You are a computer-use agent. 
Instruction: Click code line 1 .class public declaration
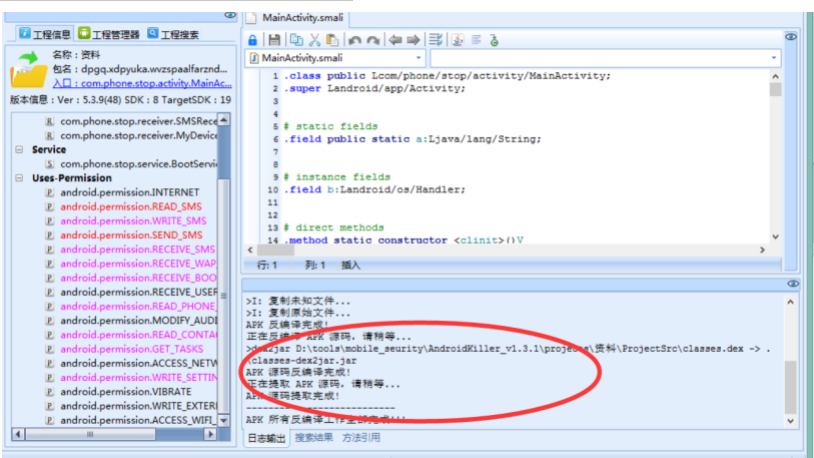click(x=447, y=76)
